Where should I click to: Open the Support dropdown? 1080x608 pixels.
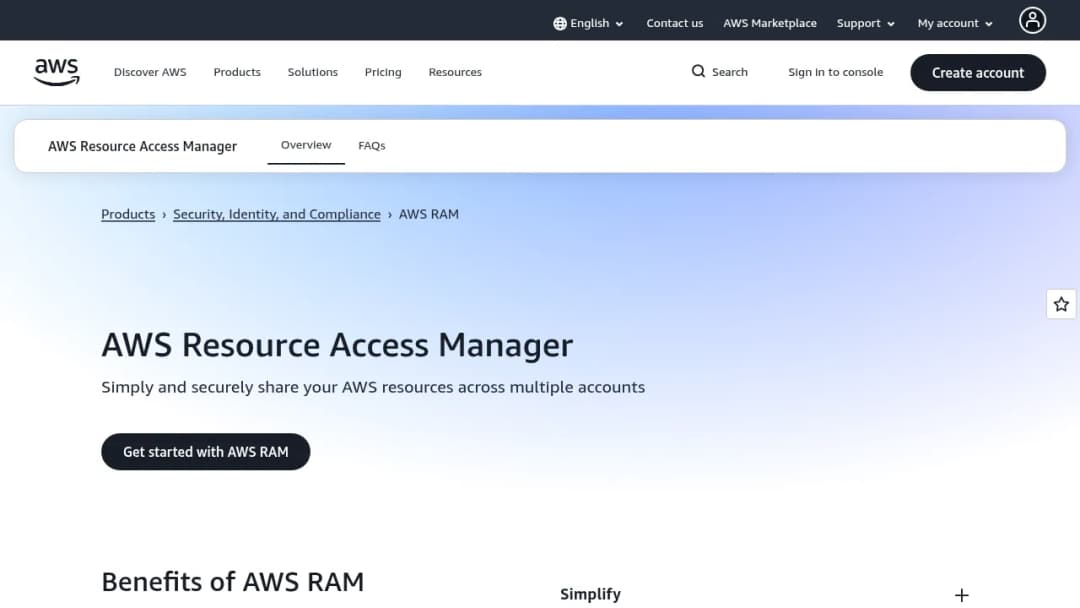[866, 23]
